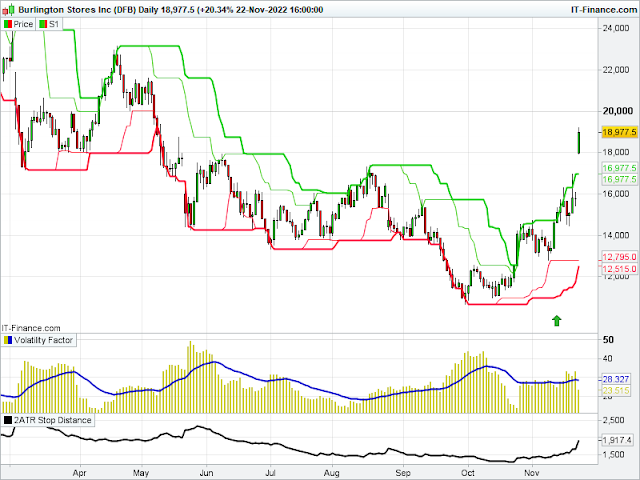Click the bold 20,000 price axis label
The height and width of the screenshot is (480, 640).
(618, 111)
